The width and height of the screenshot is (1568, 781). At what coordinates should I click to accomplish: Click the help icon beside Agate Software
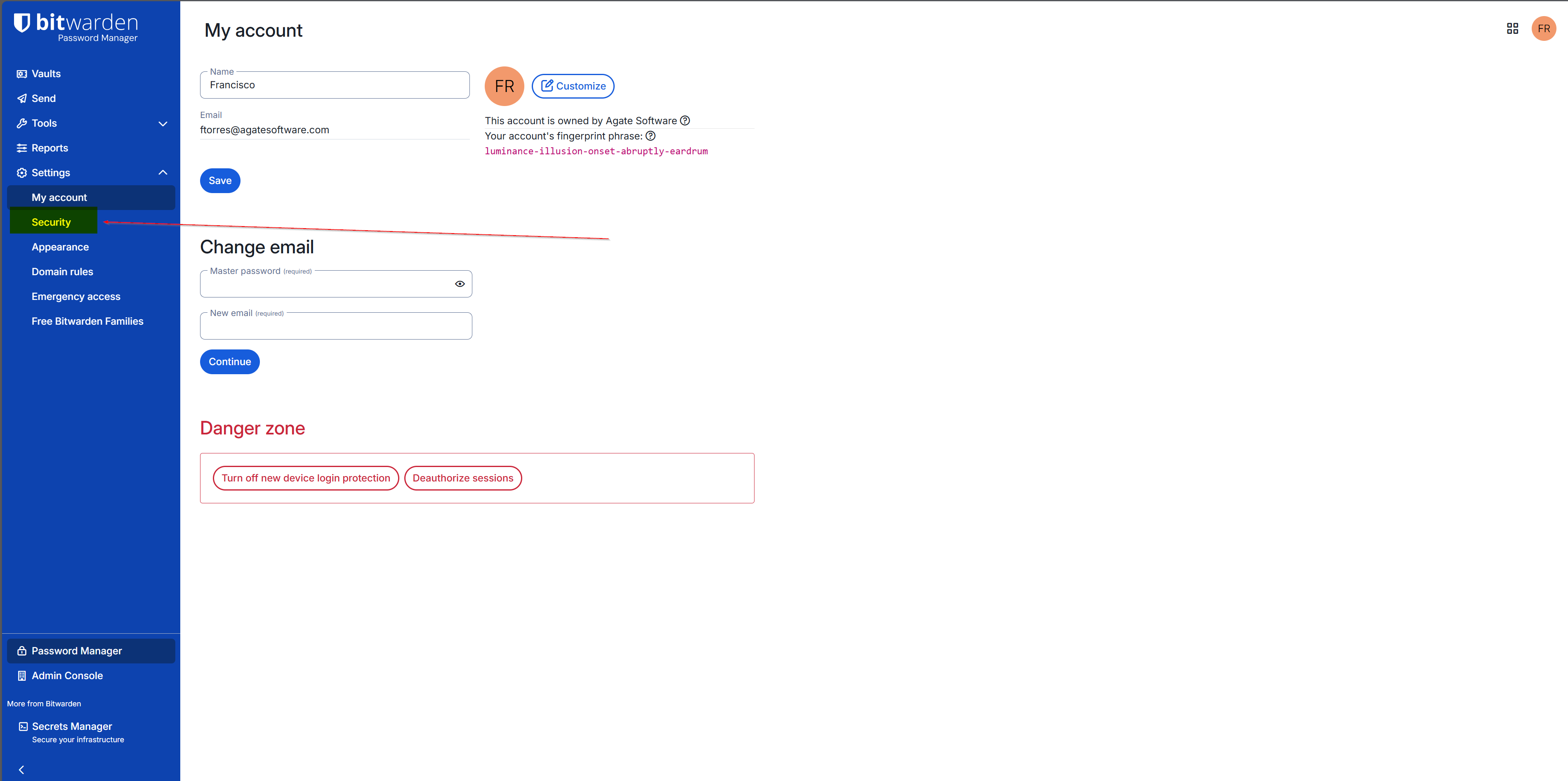[x=685, y=120]
